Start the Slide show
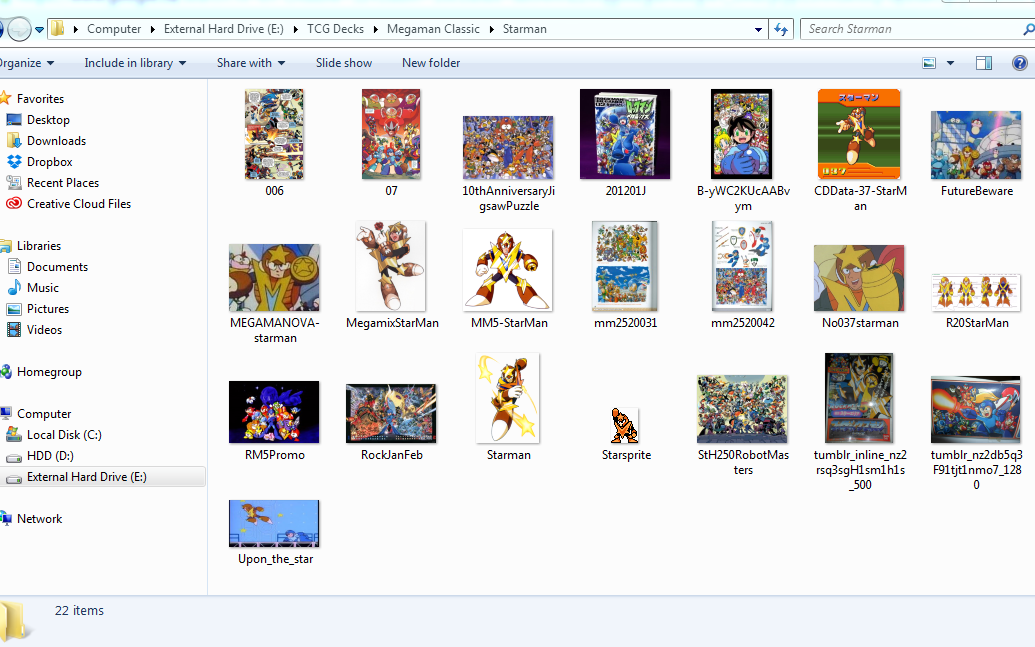This screenshot has height=647, width=1035. (x=344, y=63)
